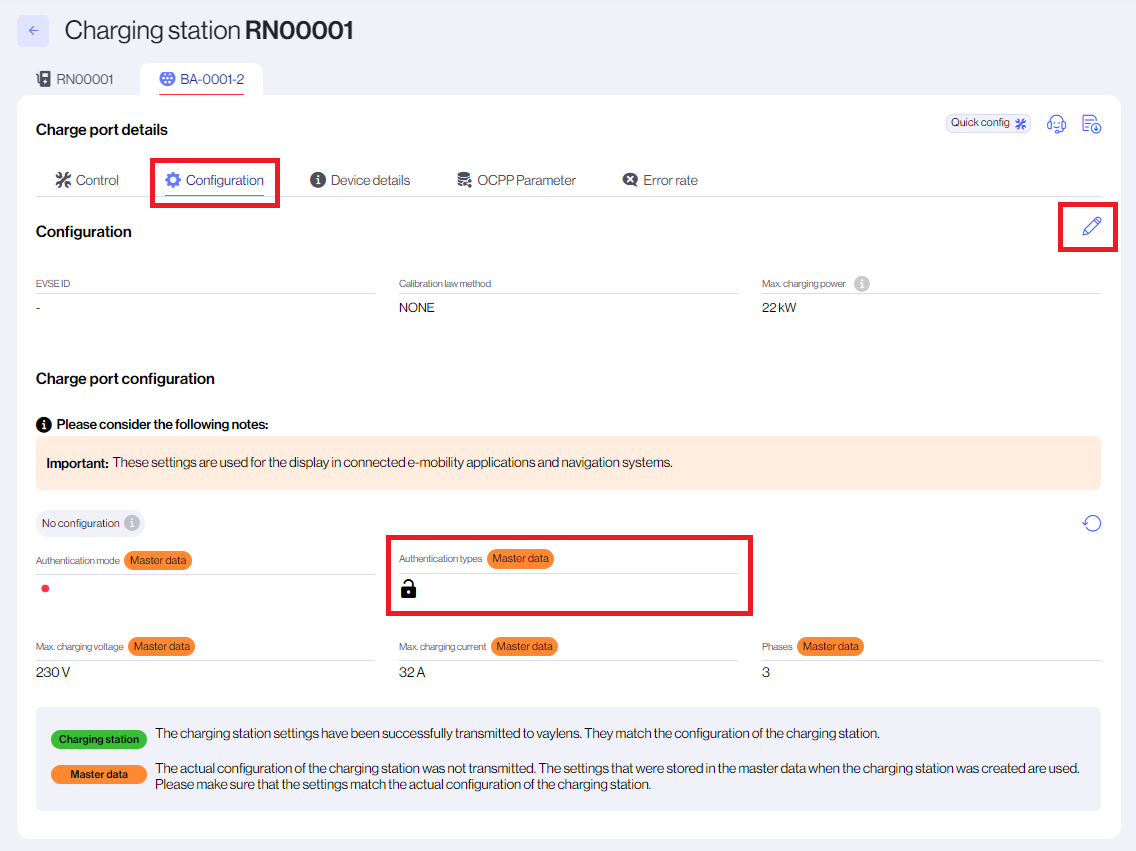Open the Error rate tab
This screenshot has width=1136, height=851.
(x=660, y=180)
